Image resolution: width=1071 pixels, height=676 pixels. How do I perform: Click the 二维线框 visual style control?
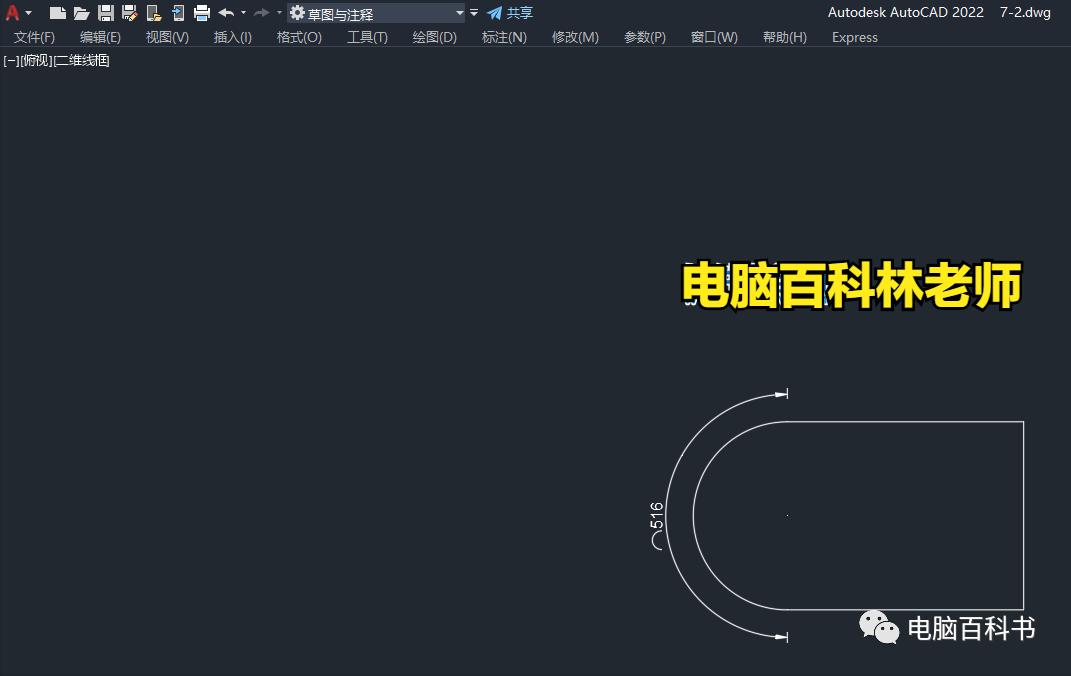click(x=82, y=60)
